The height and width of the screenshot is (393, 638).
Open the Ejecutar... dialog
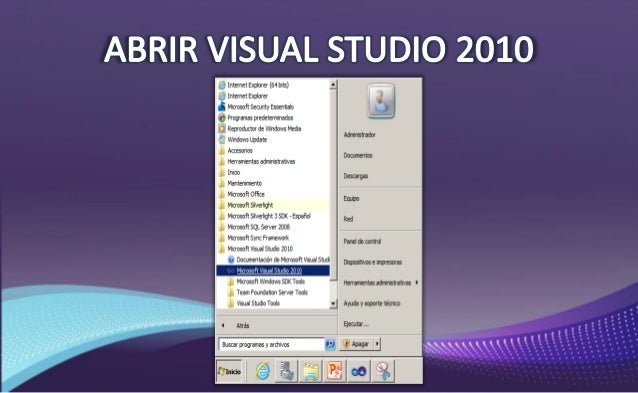356,324
